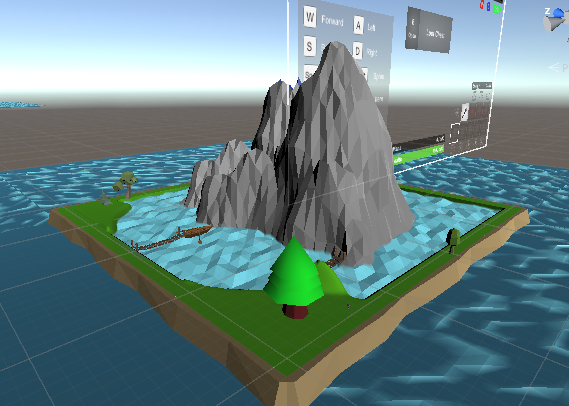Click the red icon at canvas top corner

pyautogui.click(x=482, y=5)
